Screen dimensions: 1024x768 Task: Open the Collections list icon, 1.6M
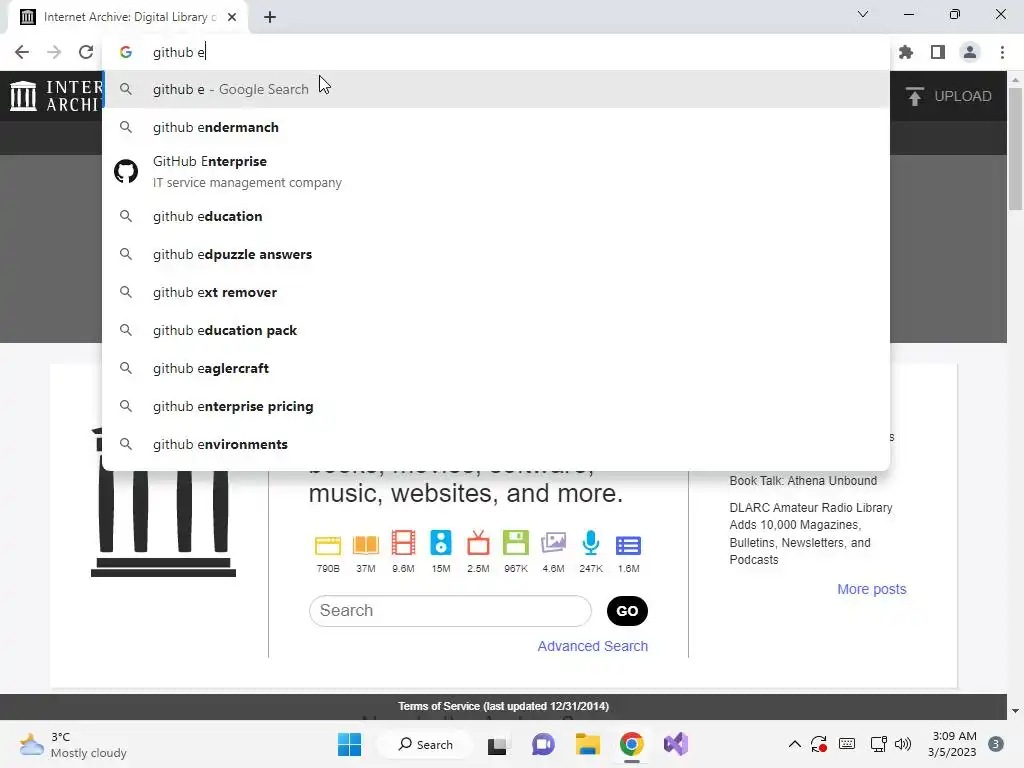click(x=628, y=545)
